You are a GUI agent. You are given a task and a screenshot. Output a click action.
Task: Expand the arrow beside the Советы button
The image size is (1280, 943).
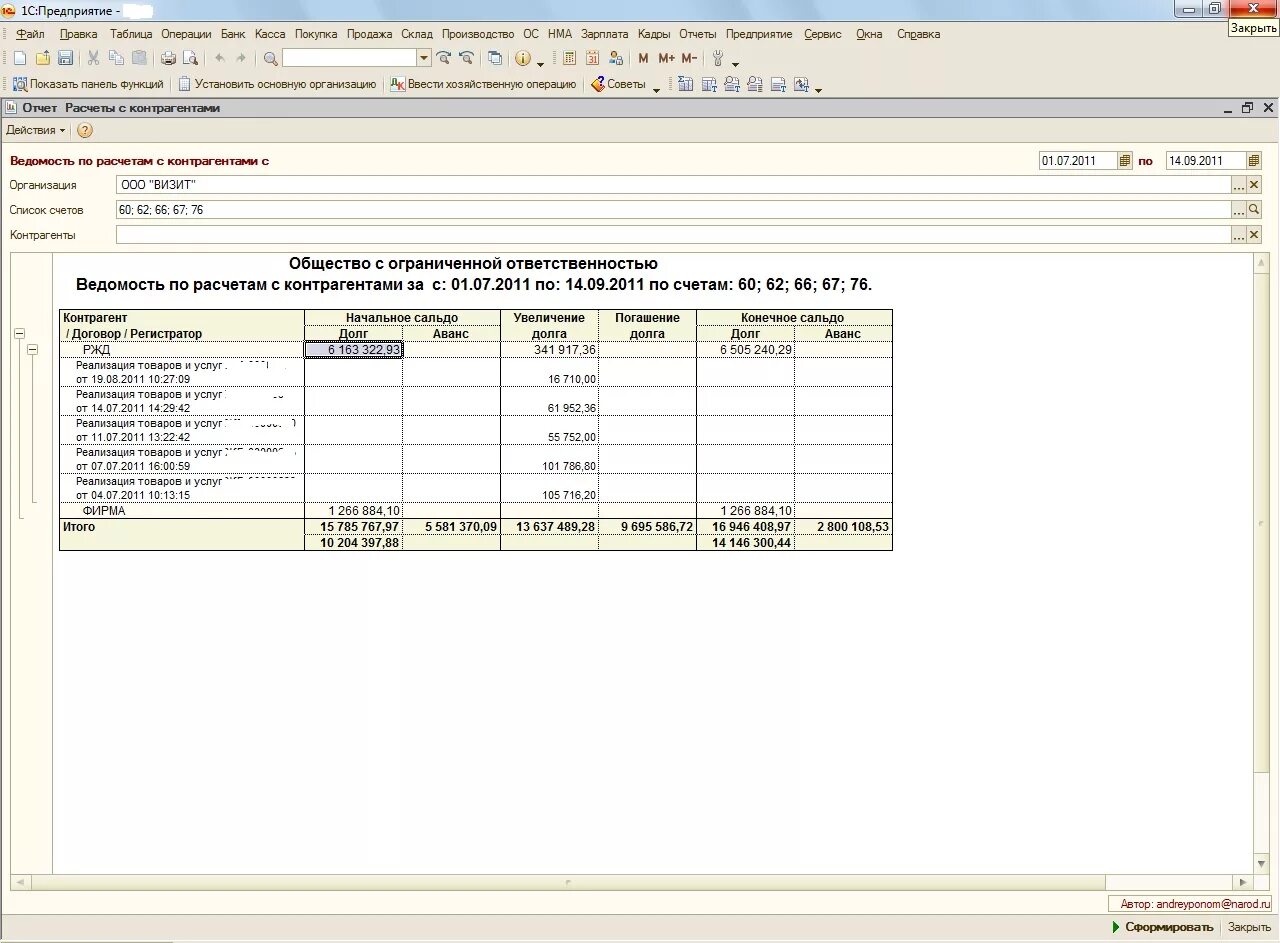point(656,88)
